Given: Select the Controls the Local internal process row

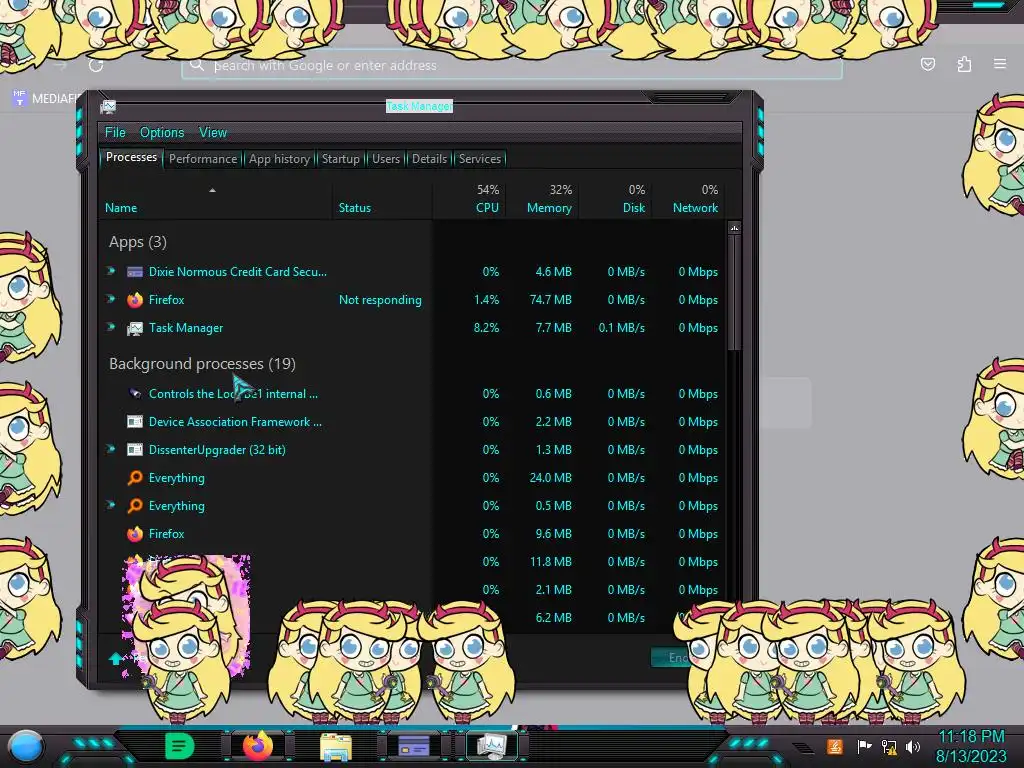Looking at the screenshot, I should (x=411, y=394).
